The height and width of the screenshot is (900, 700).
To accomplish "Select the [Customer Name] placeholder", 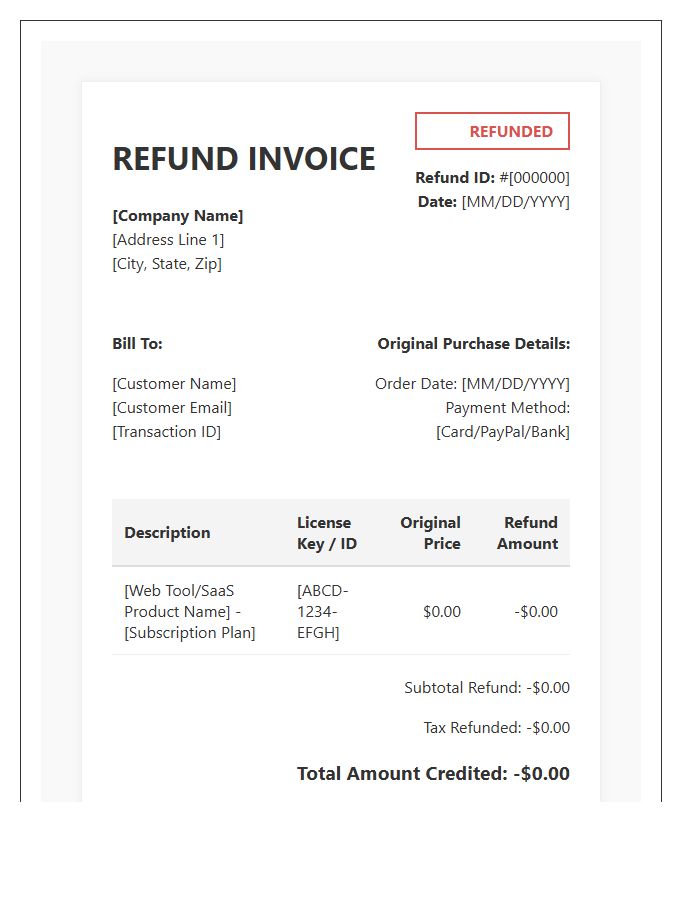I will point(174,383).
